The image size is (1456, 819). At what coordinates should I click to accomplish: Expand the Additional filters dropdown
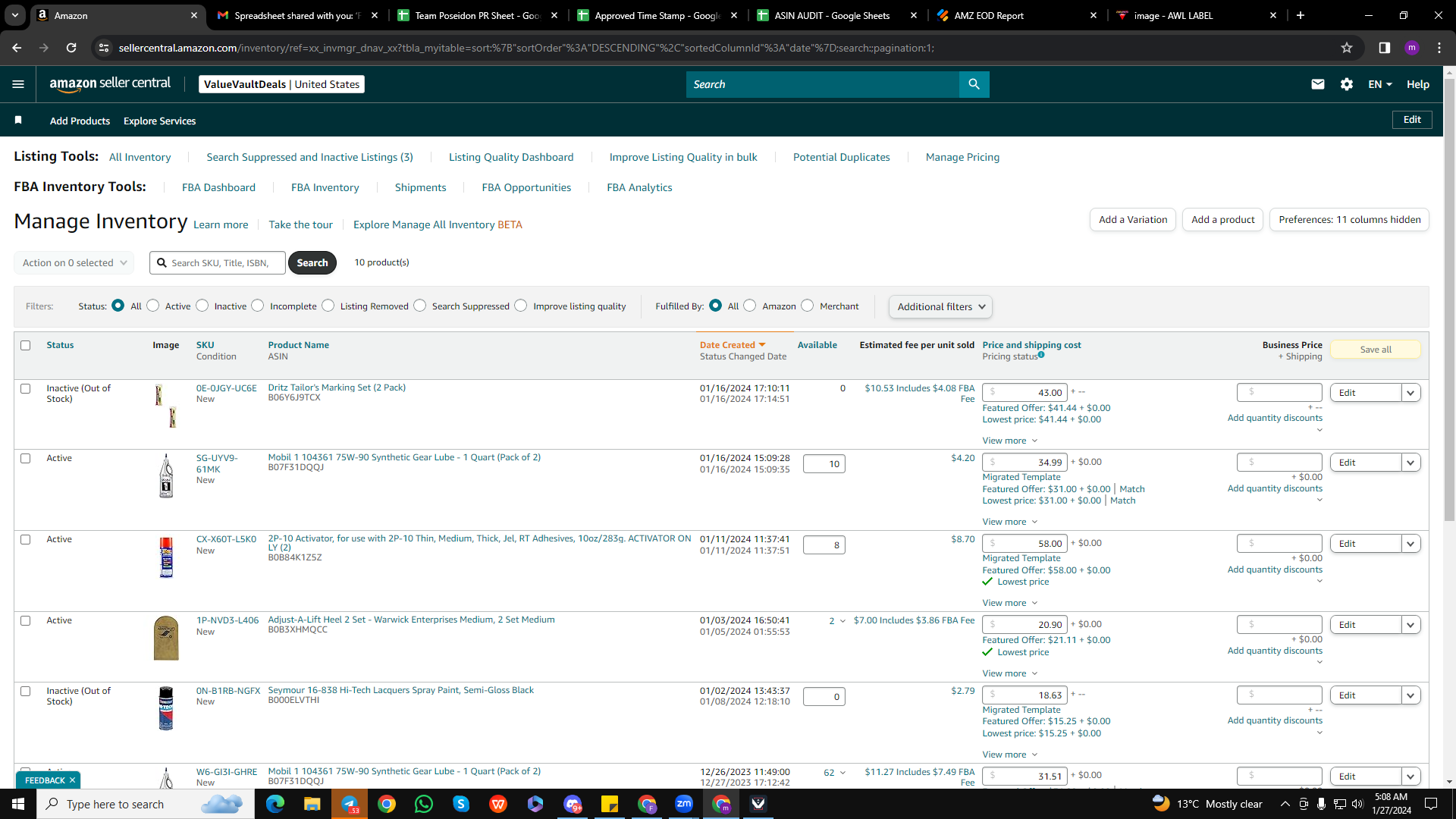(940, 306)
